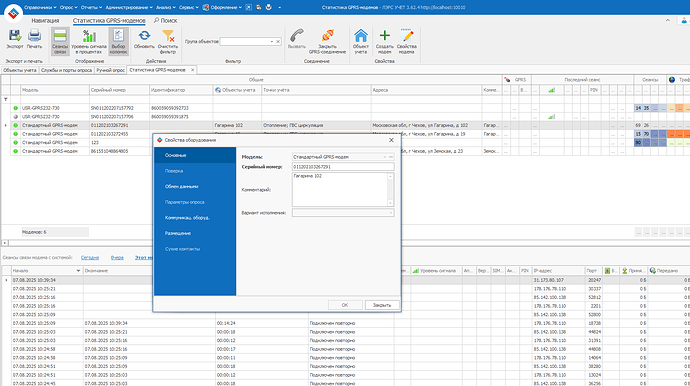Toggle the Выбор колонок button
The height and width of the screenshot is (386, 690).
pyautogui.click(x=118, y=41)
